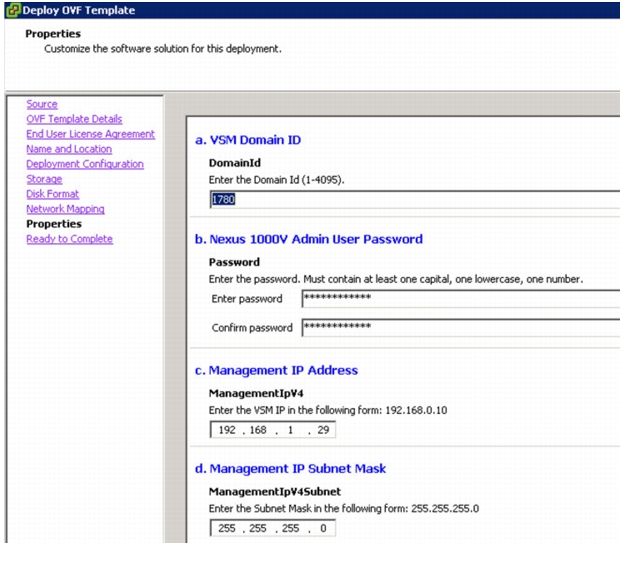The width and height of the screenshot is (624, 562).
Task: Go to Ready to Complete step
Action: click(69, 239)
